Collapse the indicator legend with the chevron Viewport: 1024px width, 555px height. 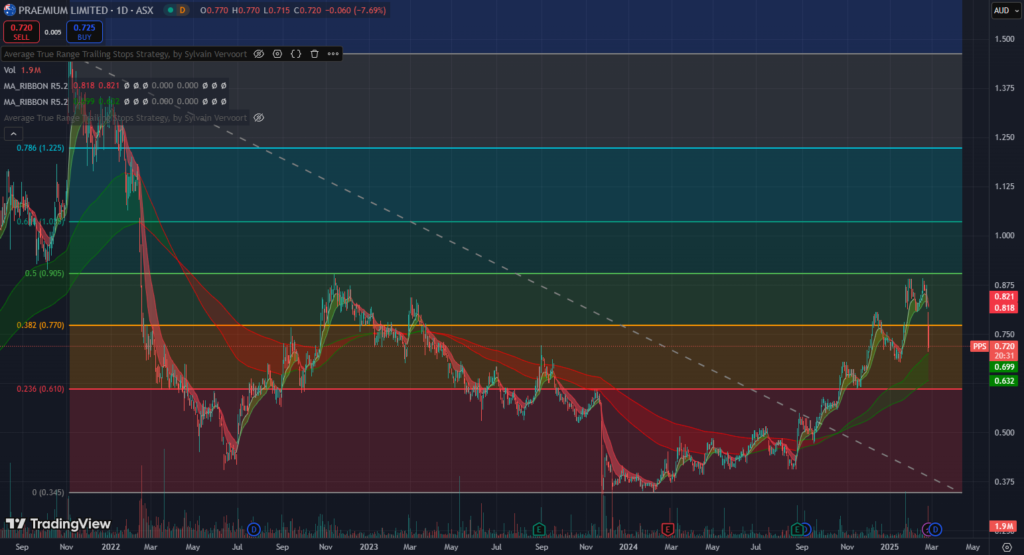(13, 134)
